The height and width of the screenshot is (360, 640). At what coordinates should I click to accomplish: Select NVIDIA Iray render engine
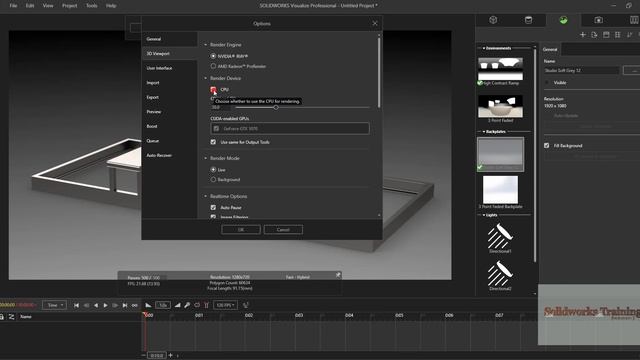[x=213, y=56]
